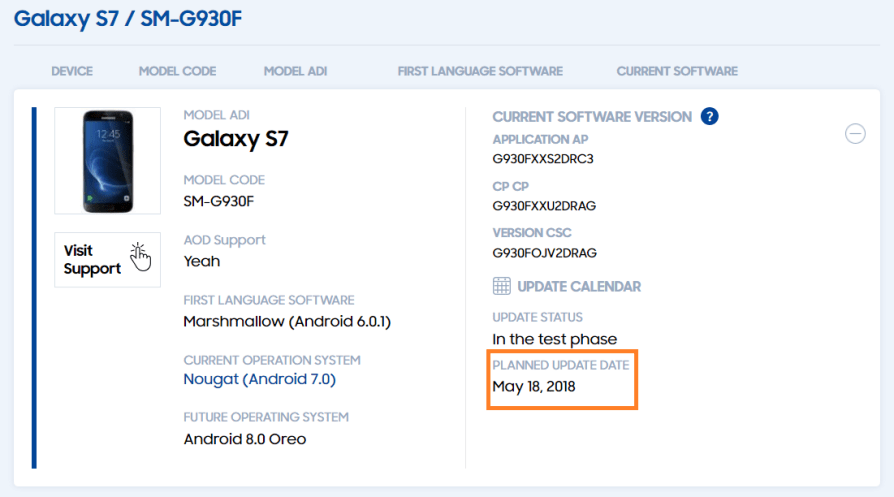
Task: Click the May 18, 2018 planned date
Action: click(534, 386)
